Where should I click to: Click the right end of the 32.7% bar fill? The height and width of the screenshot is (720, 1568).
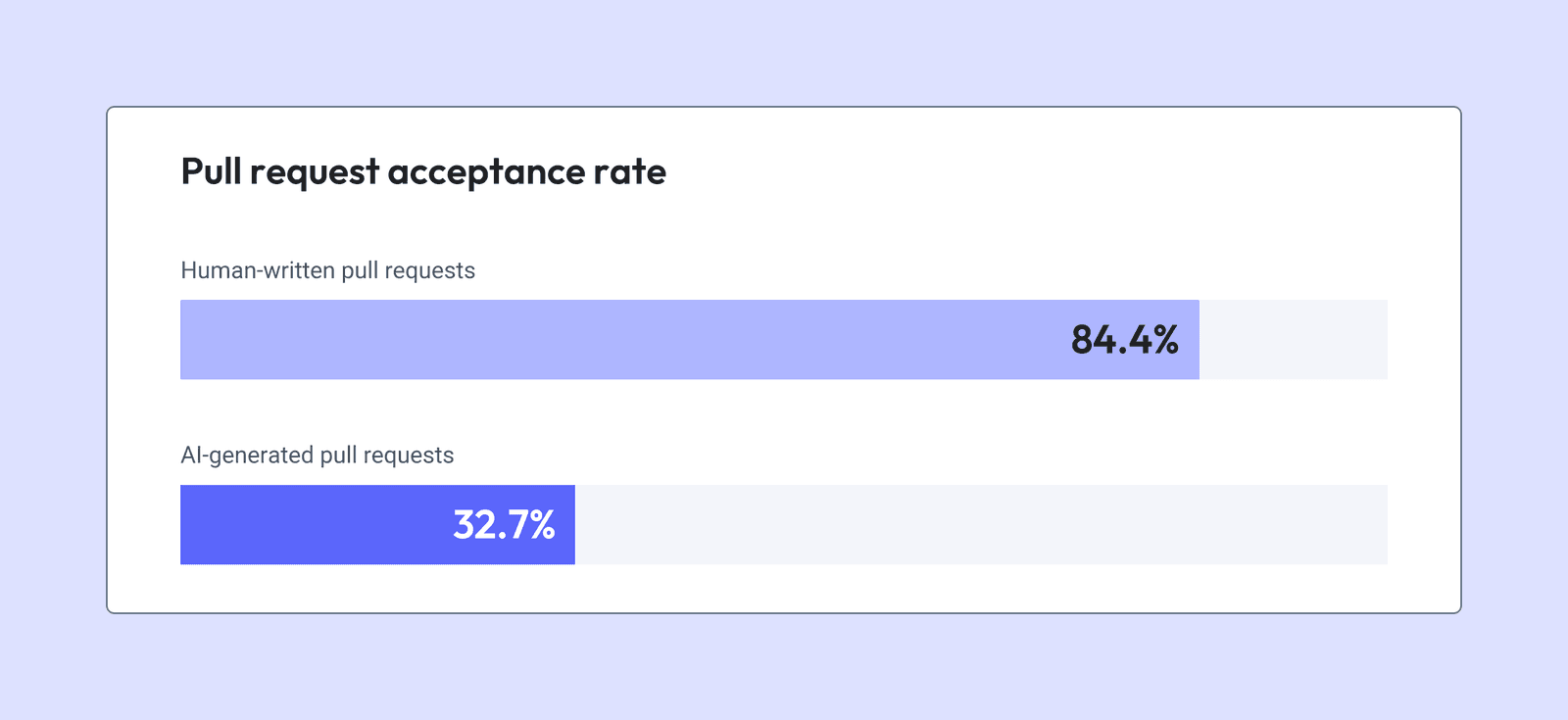pos(569,525)
